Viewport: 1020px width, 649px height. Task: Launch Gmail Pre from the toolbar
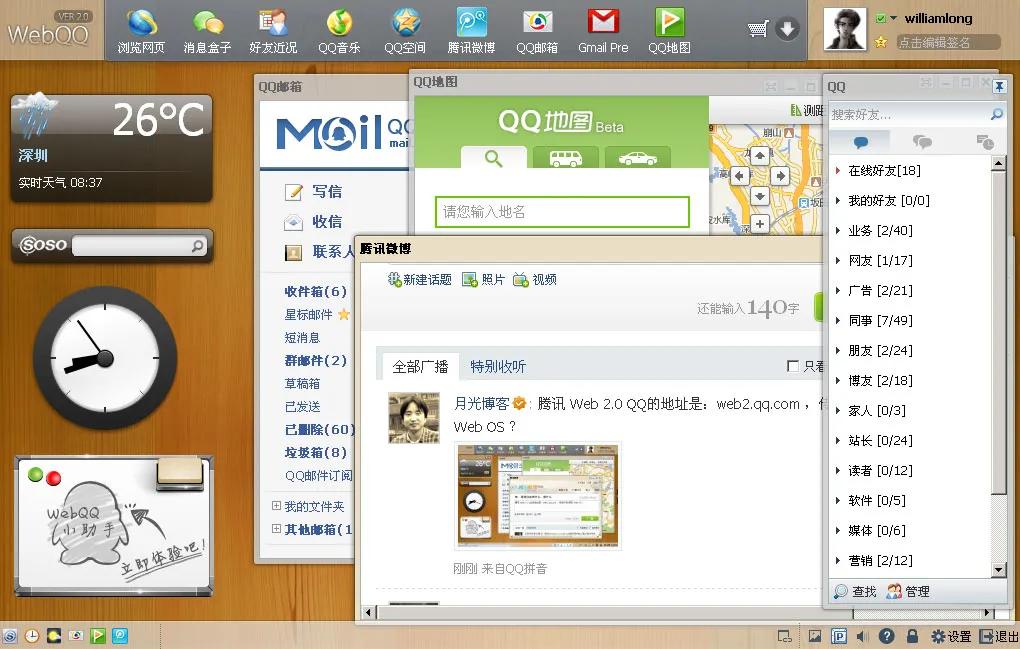click(603, 30)
